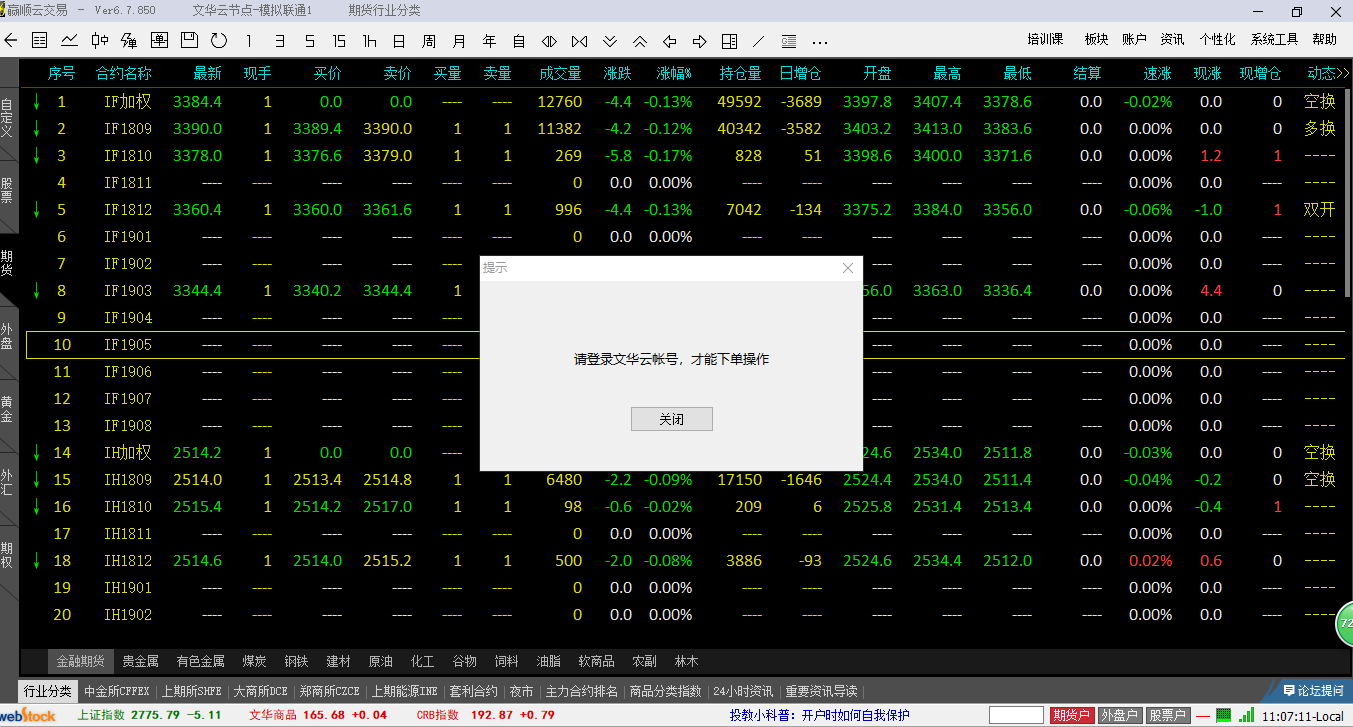The image size is (1353, 727).
Task: Click the hollow right arrow icon
Action: [700, 41]
